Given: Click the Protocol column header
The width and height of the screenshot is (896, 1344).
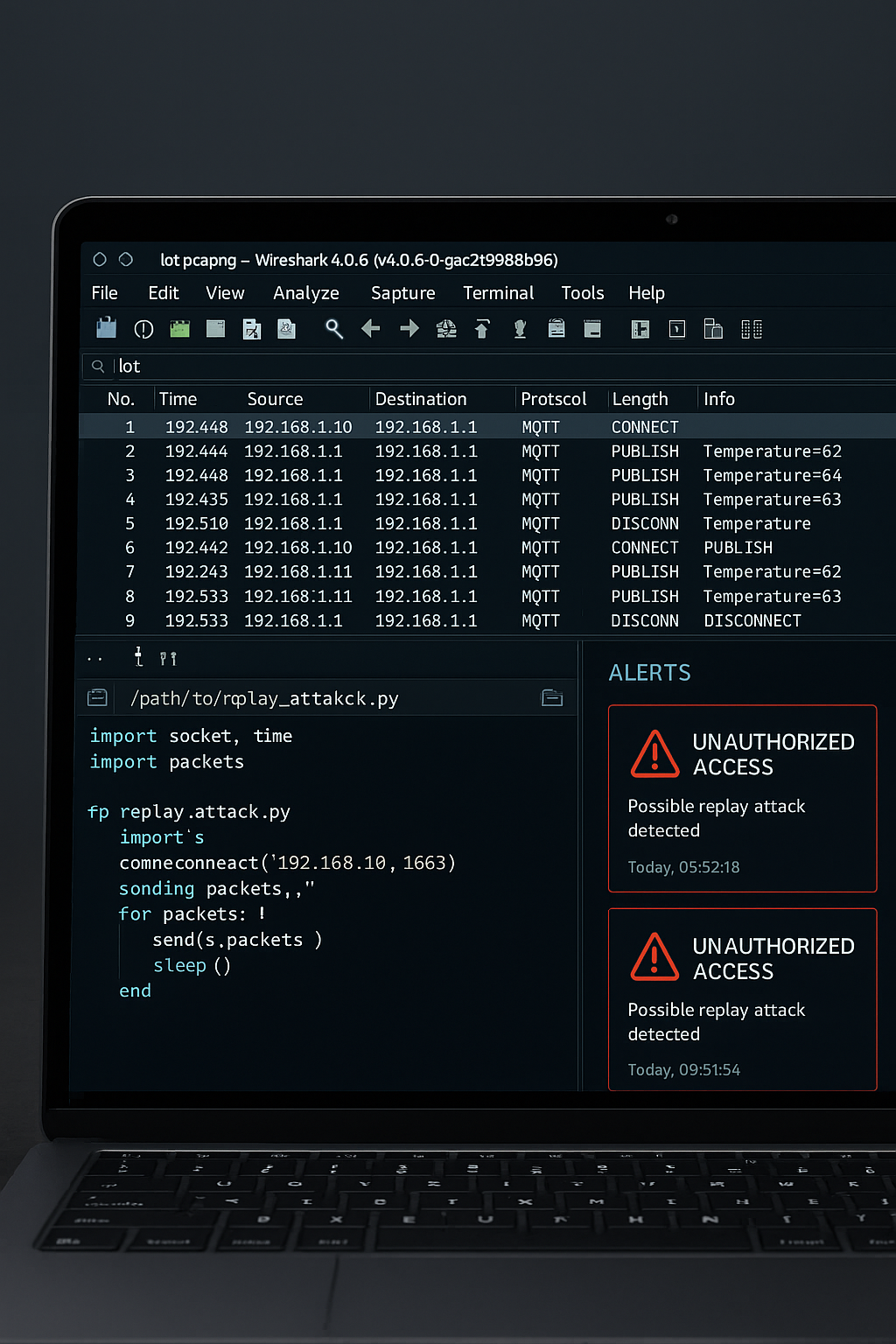Looking at the screenshot, I should coord(553,399).
